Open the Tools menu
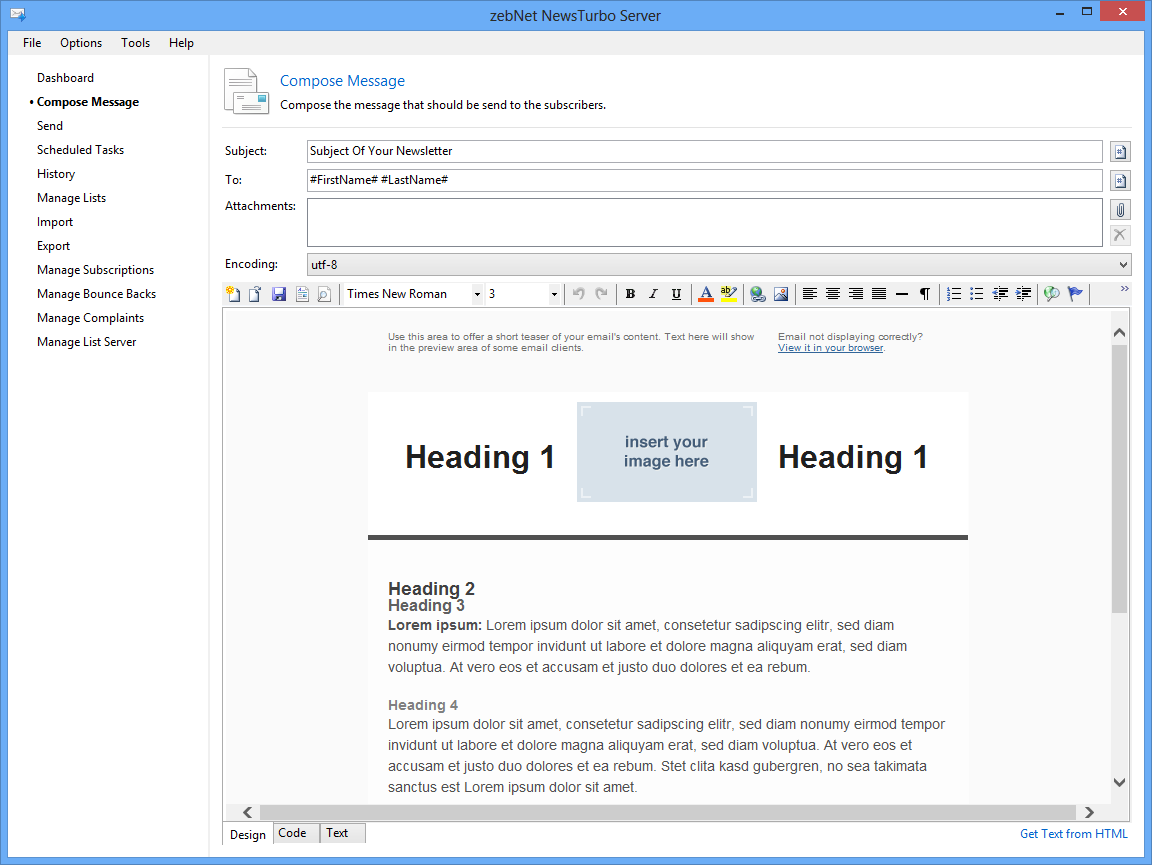Image resolution: width=1152 pixels, height=865 pixels. pyautogui.click(x=135, y=43)
